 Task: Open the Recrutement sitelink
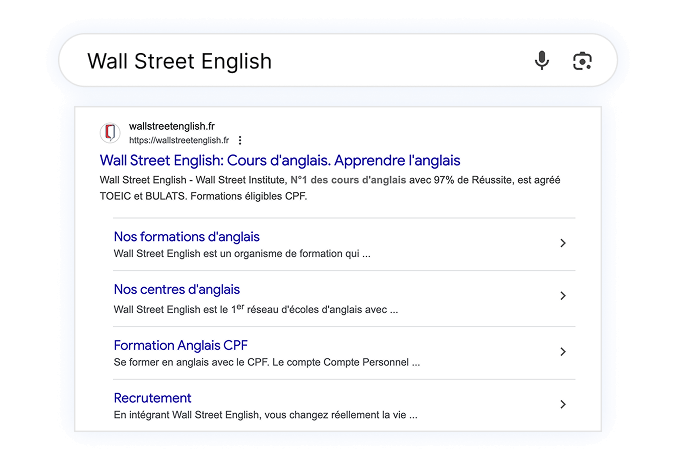(x=153, y=398)
